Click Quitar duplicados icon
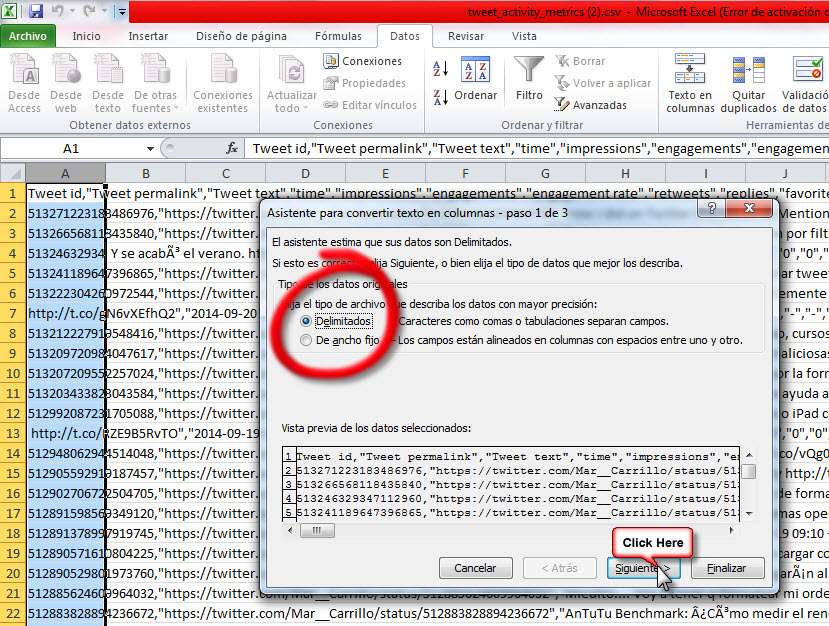 [749, 82]
